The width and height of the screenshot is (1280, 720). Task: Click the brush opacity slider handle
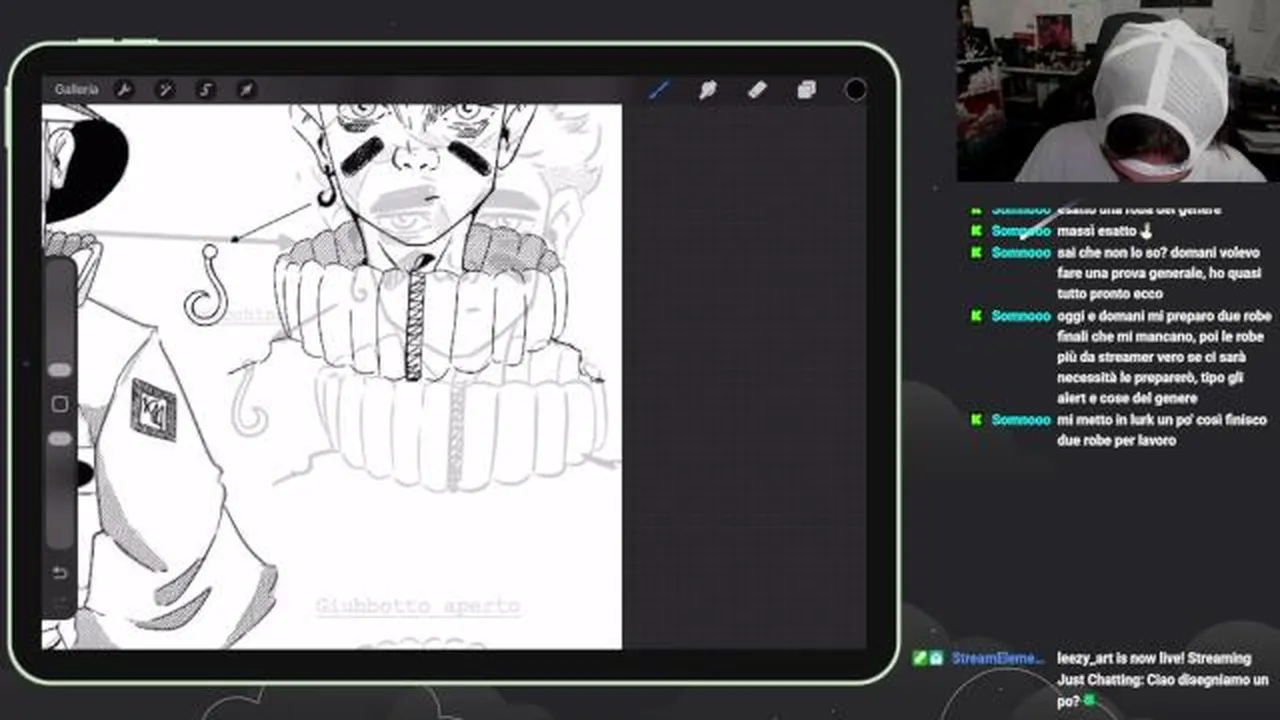point(60,439)
